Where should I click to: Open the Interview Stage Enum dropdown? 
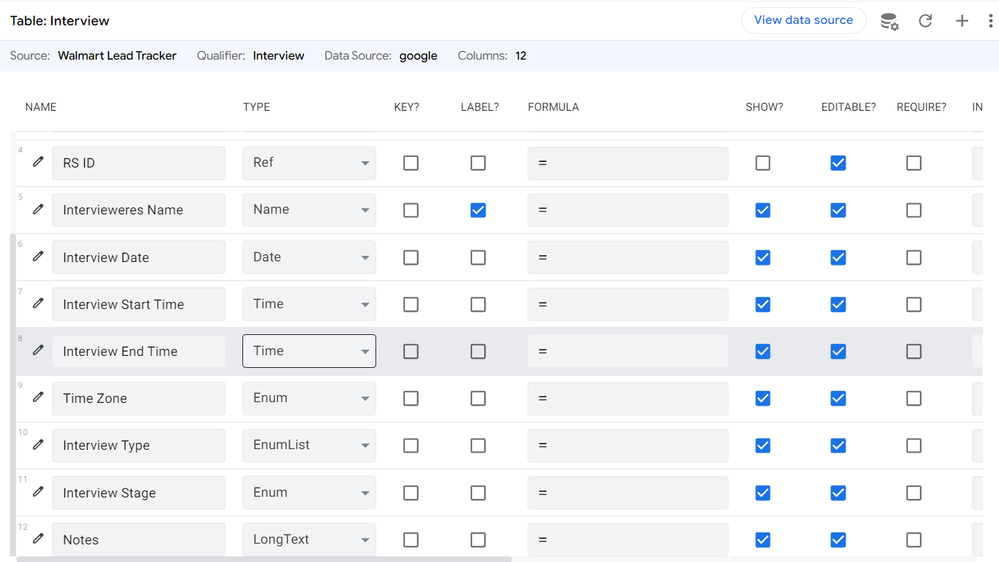pyautogui.click(x=309, y=493)
